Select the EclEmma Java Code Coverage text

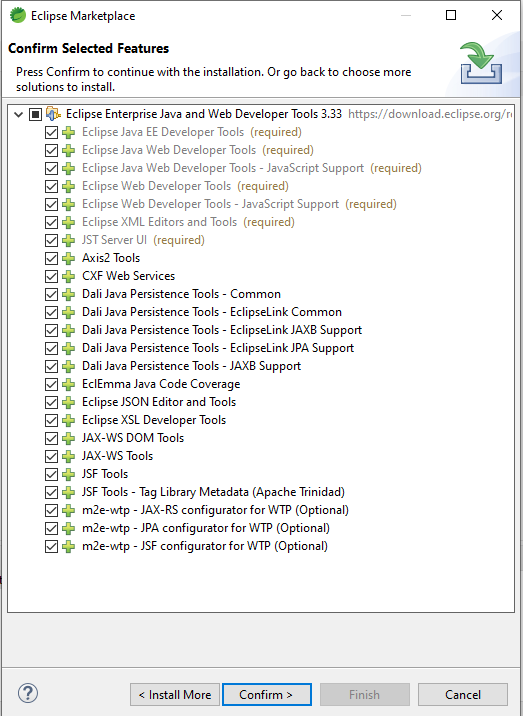click(x=161, y=384)
